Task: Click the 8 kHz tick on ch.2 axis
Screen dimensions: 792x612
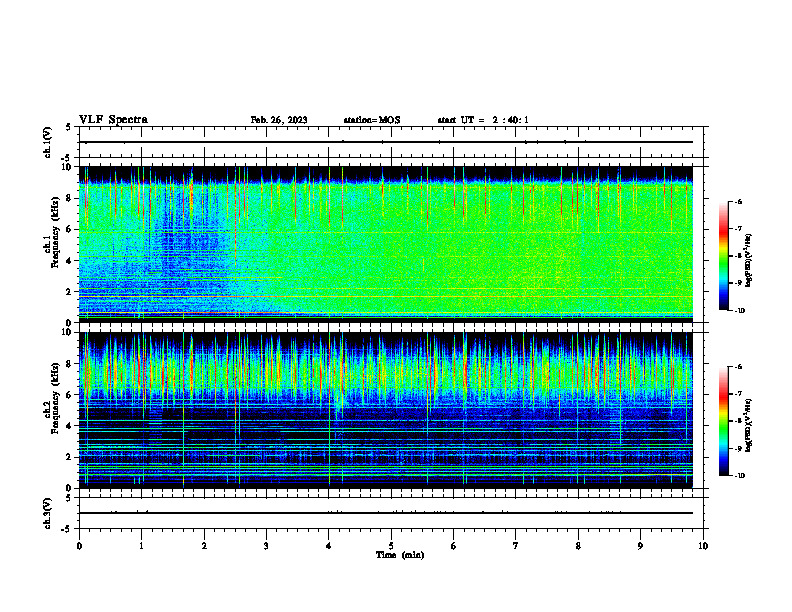Action: pyautogui.click(x=70, y=364)
